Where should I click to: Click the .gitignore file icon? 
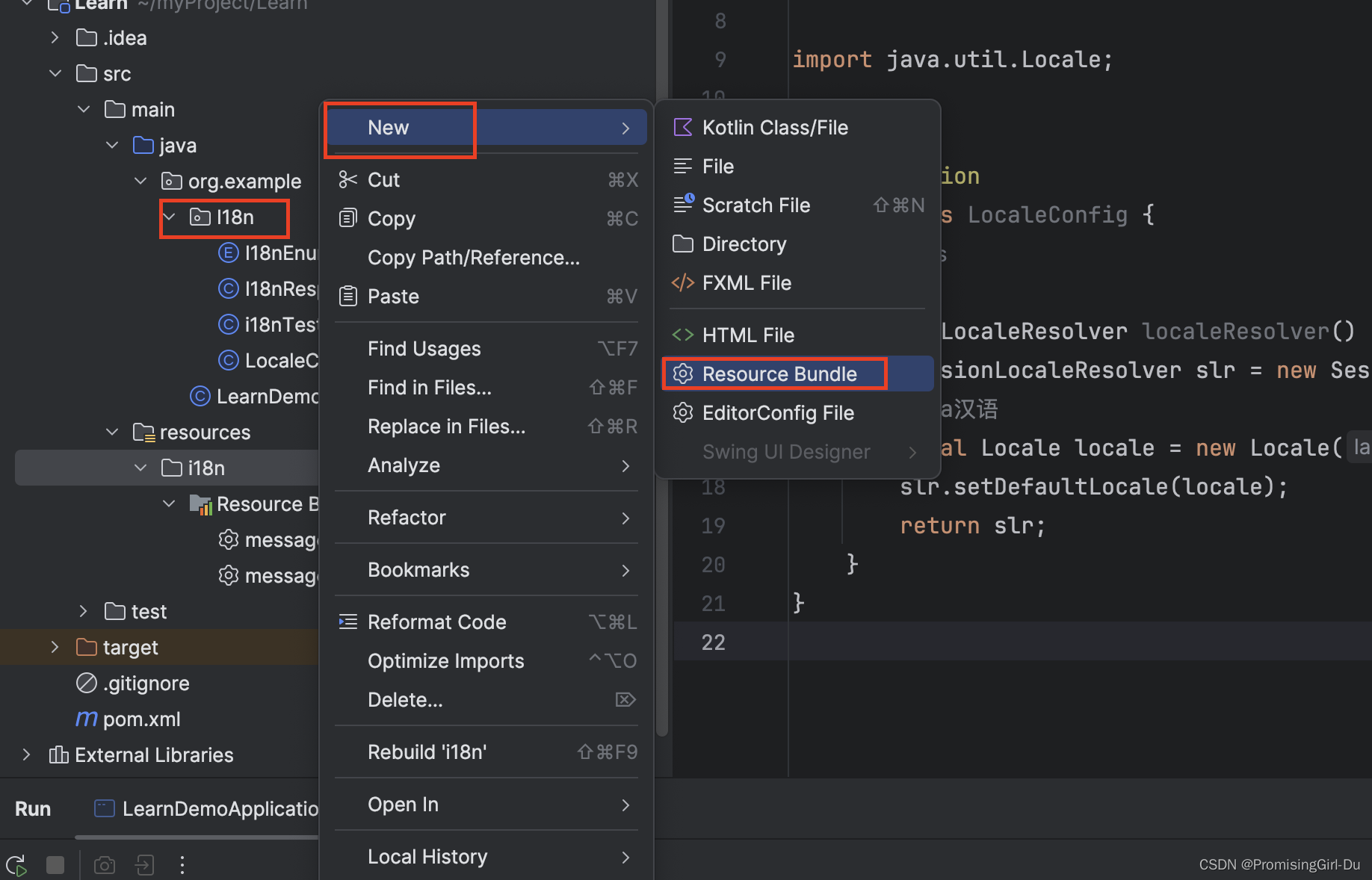(x=87, y=683)
